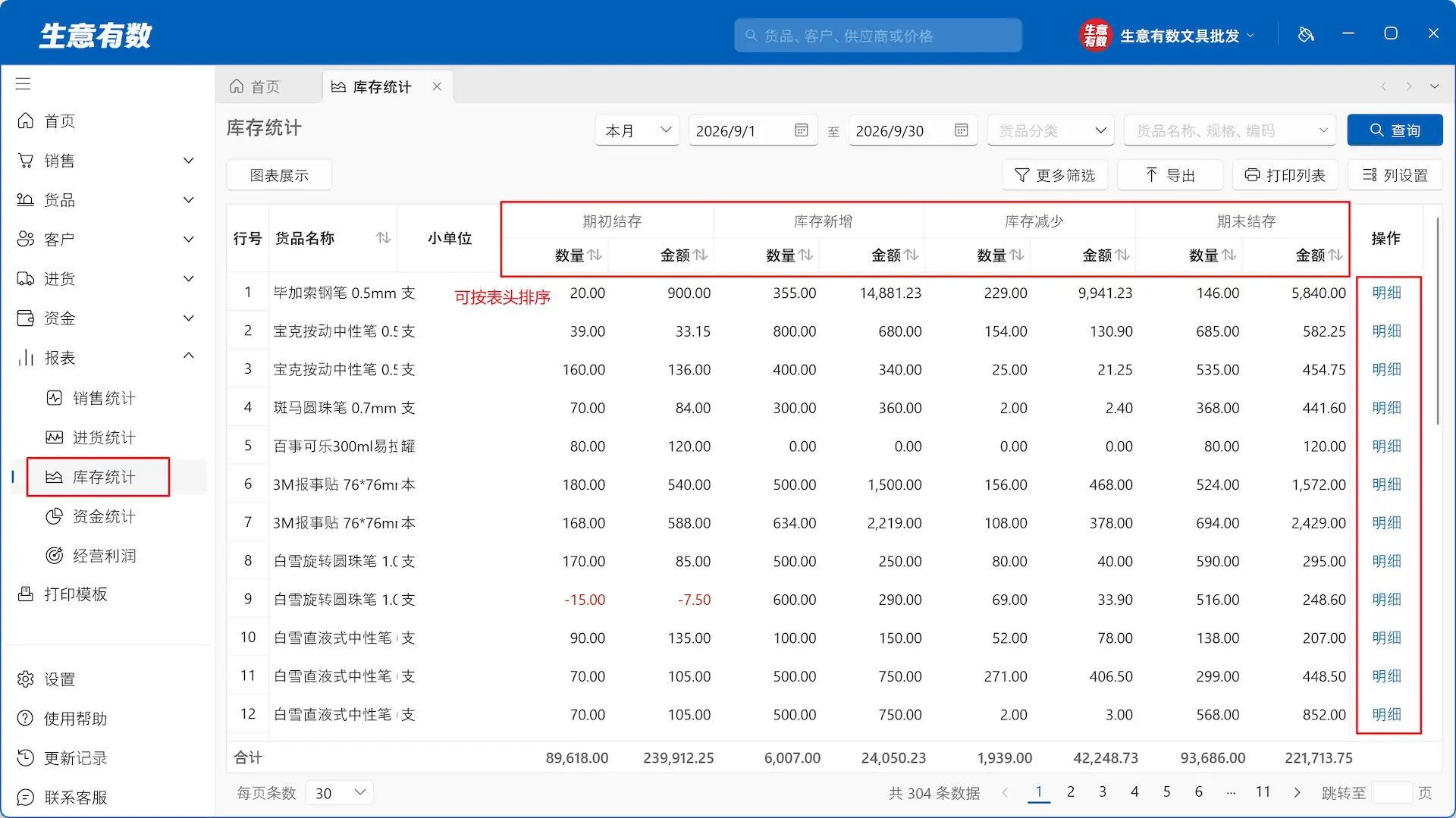Sort by 库存新增 数量 column
Image resolution: width=1456 pixels, height=818 pixels.
pos(806,255)
